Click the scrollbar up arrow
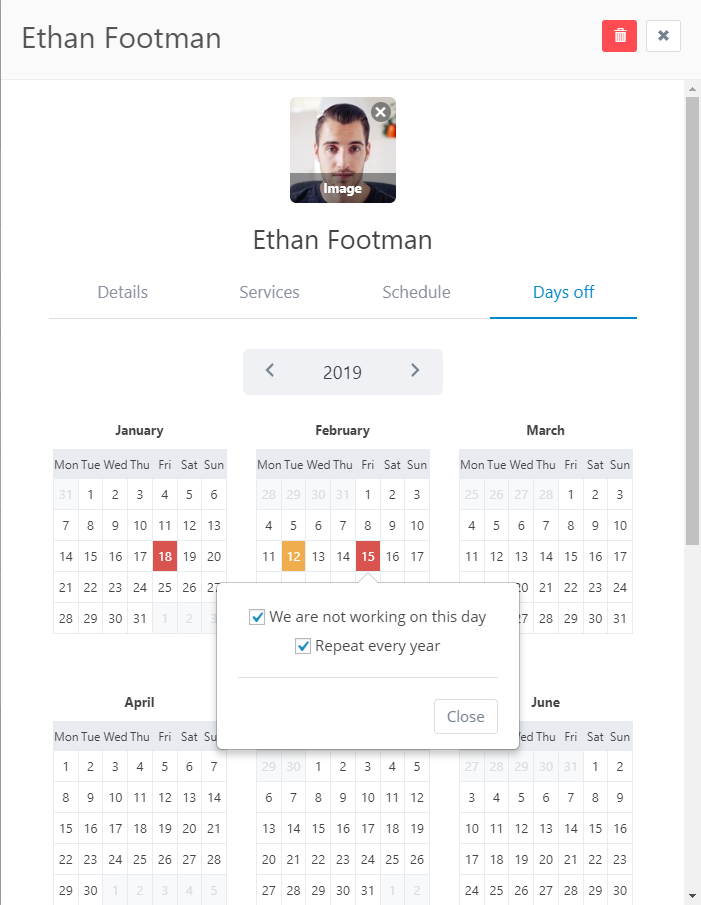This screenshot has width=701, height=905. tap(692, 89)
